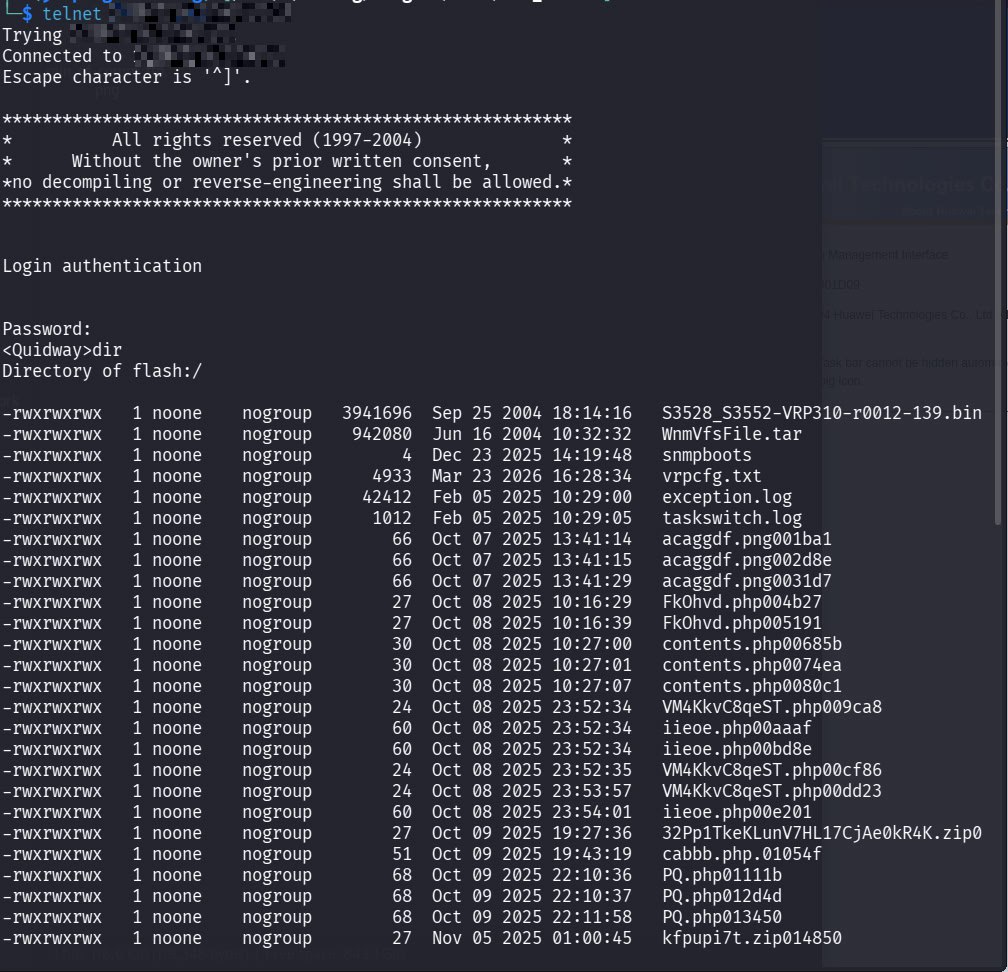
Task: Click the 32Pp1TkeKLunV7HL17CjAe0kR4K.zip0 filename
Action: click(822, 833)
